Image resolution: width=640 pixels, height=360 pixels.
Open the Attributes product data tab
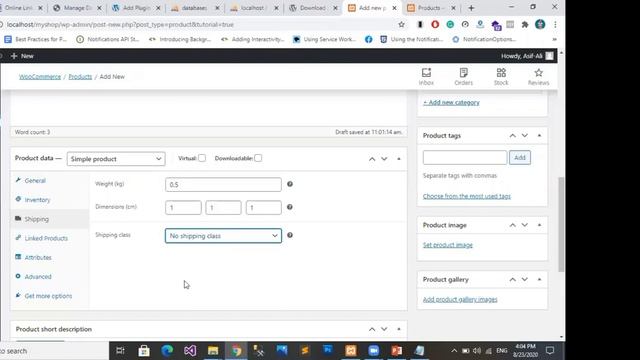(x=38, y=257)
